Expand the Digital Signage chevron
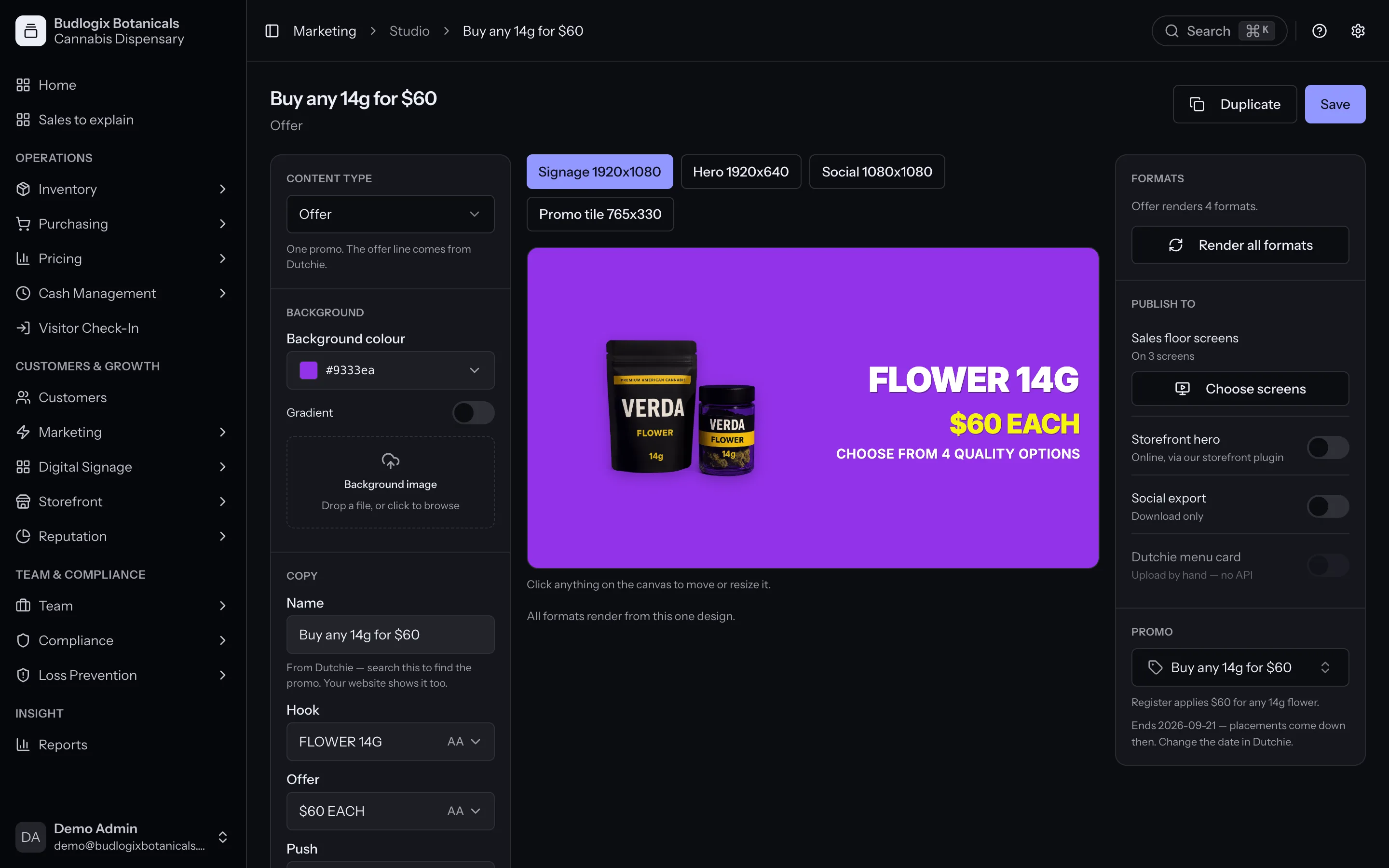Viewport: 1389px width, 868px height. click(223, 467)
